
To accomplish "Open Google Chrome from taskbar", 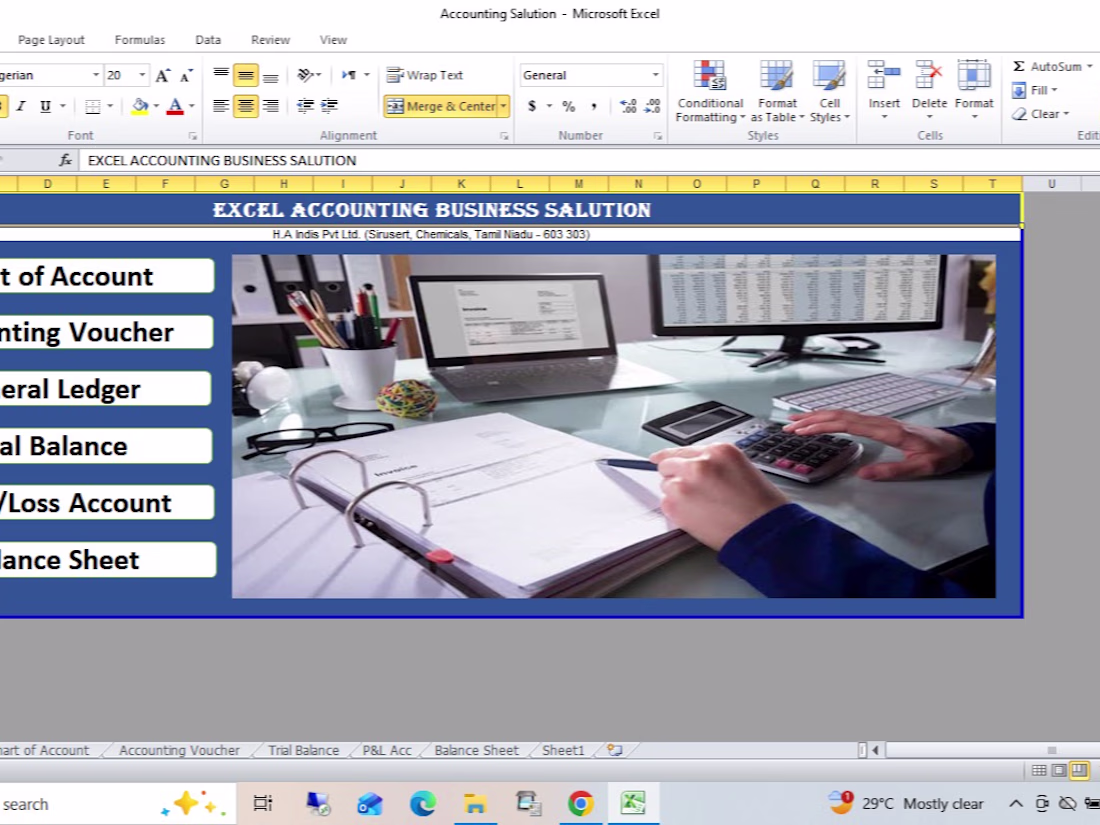I will point(580,803).
